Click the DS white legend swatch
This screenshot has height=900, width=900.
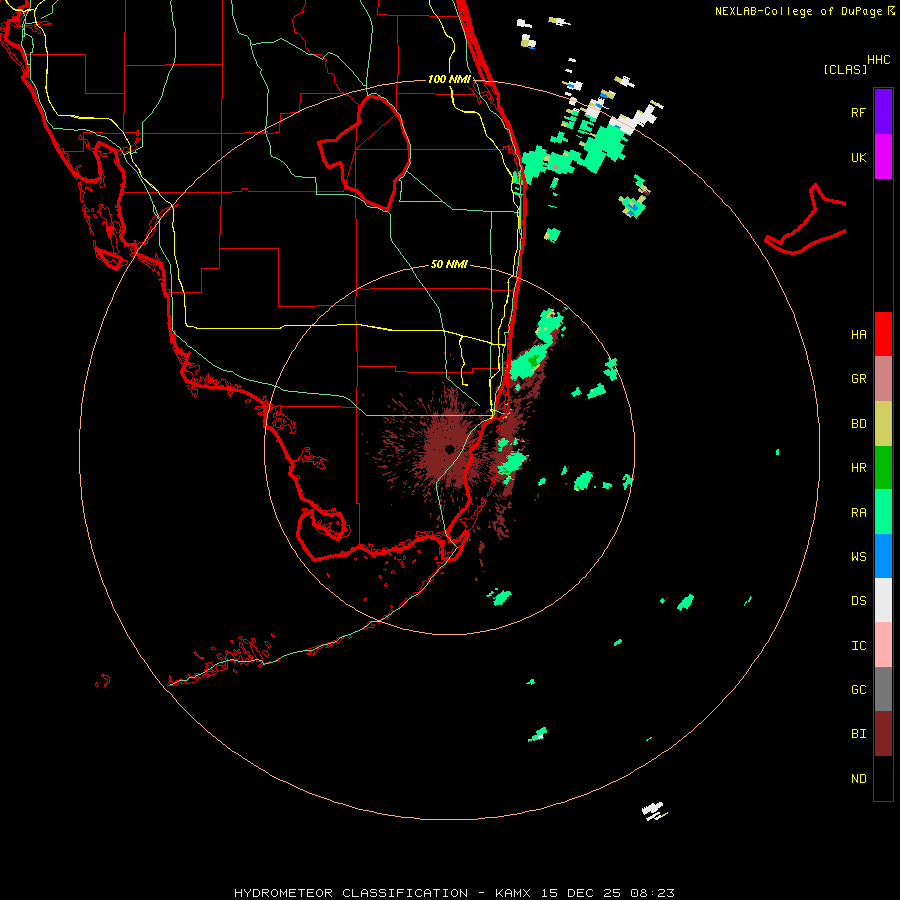tap(883, 600)
